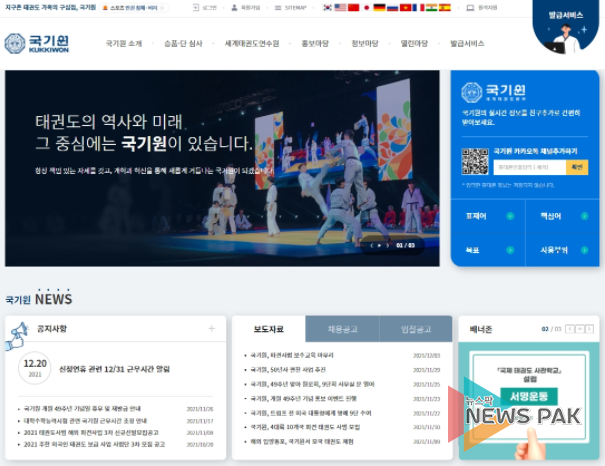Switch language using the United States flag
This screenshot has width=605, height=466.
coord(340,7)
